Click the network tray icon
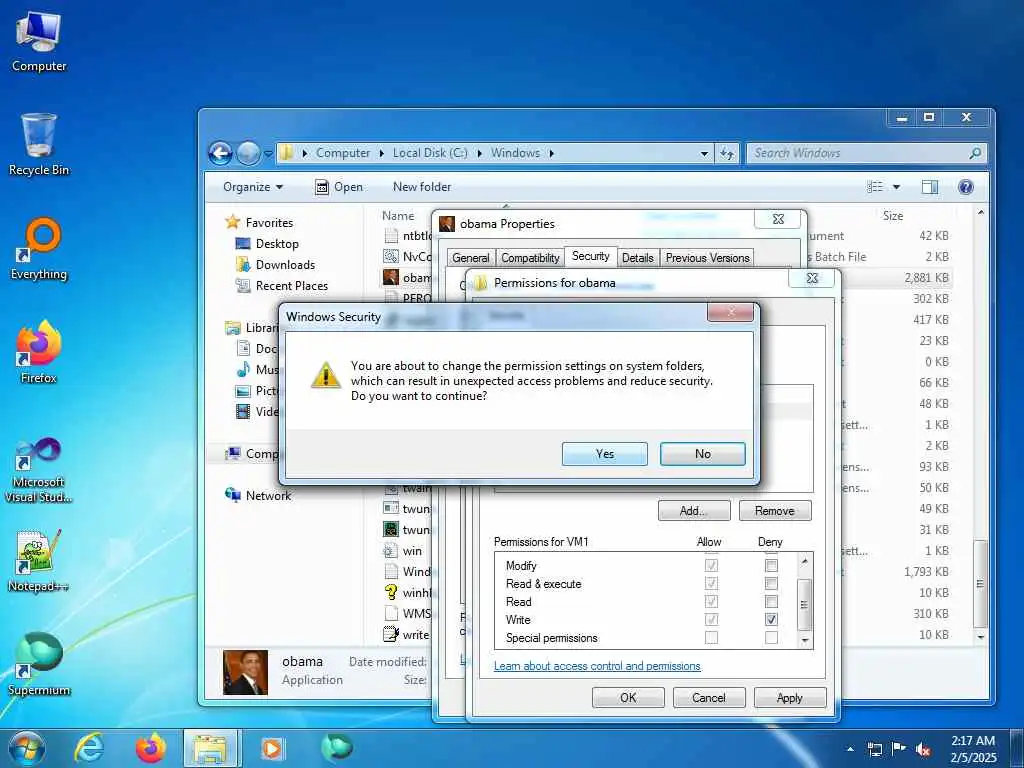 point(874,750)
